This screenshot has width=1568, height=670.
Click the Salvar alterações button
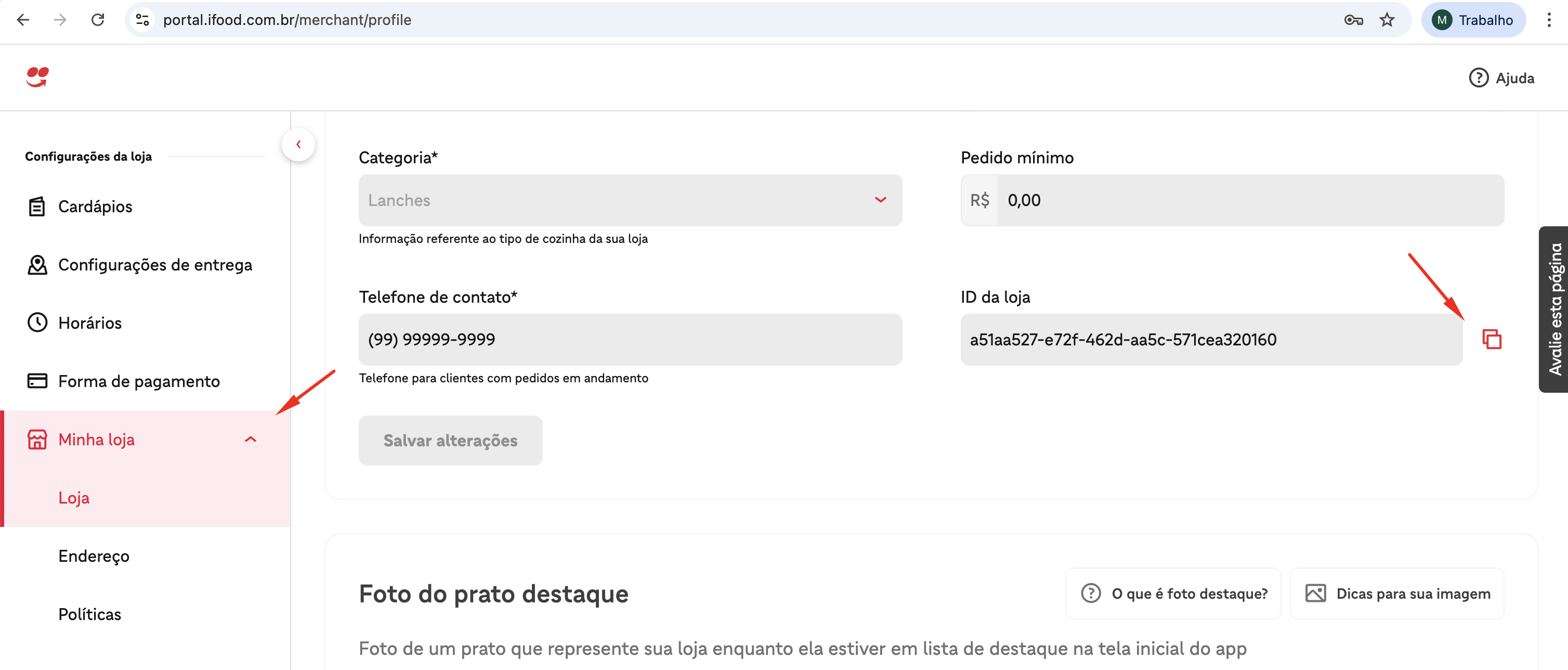(x=450, y=440)
